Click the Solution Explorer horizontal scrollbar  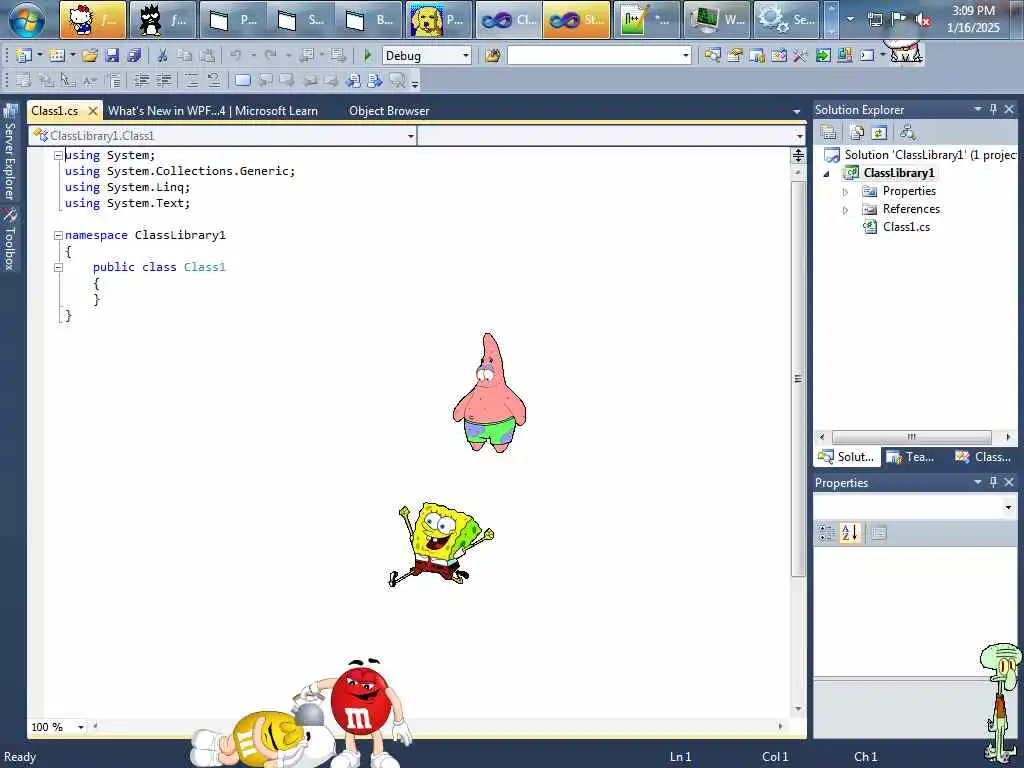912,436
